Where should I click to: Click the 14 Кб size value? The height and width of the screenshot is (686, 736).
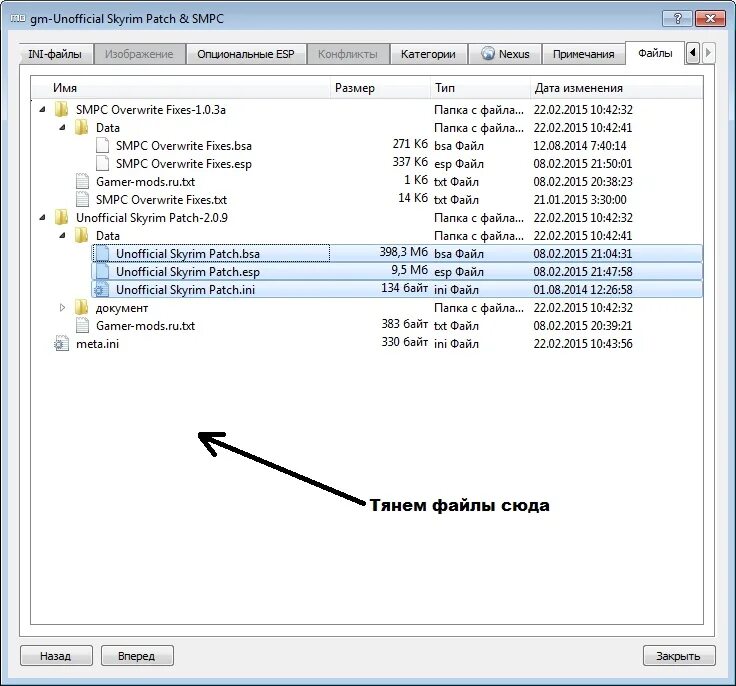(413, 198)
